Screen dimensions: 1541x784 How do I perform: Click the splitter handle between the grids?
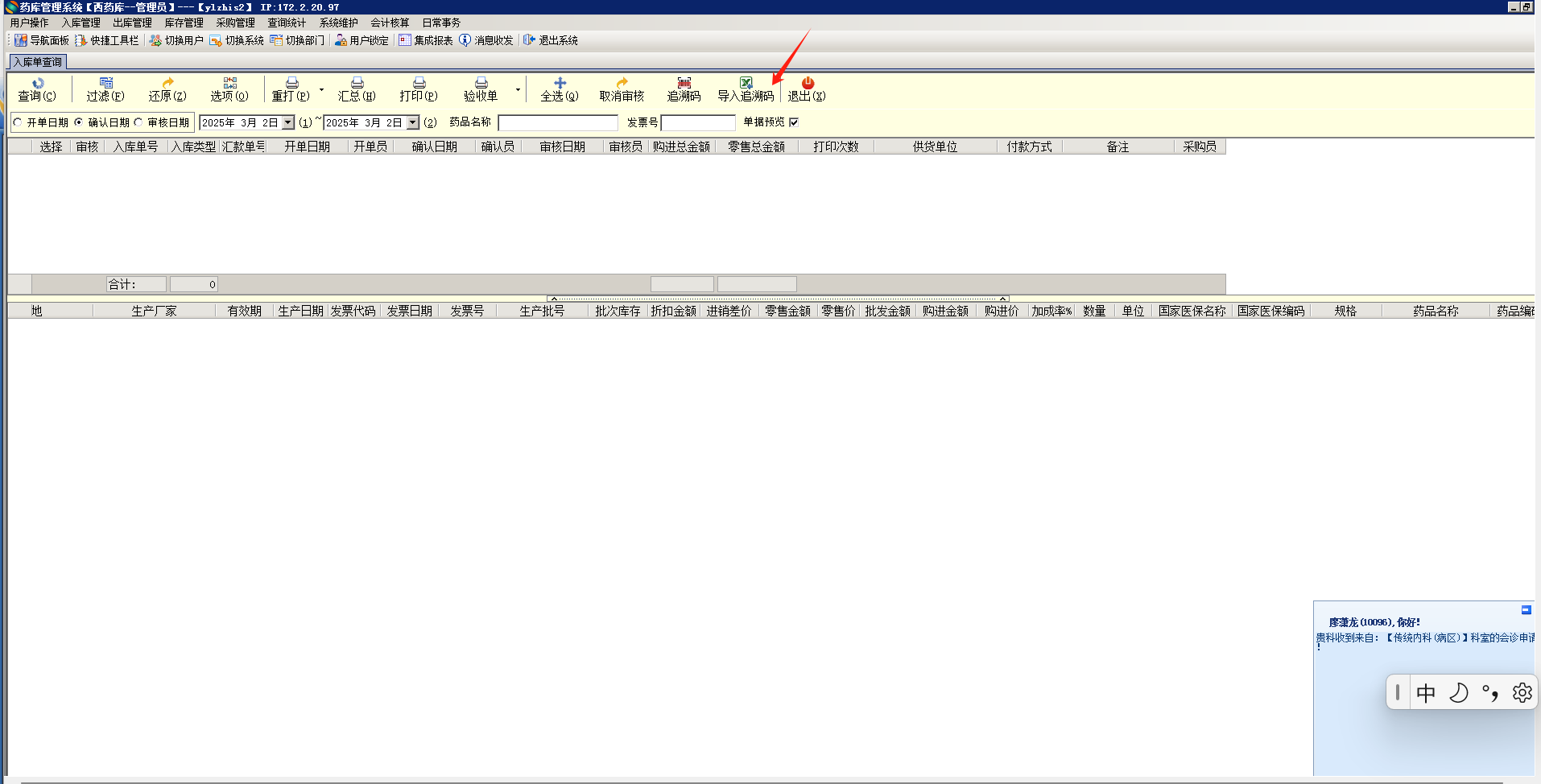click(778, 299)
